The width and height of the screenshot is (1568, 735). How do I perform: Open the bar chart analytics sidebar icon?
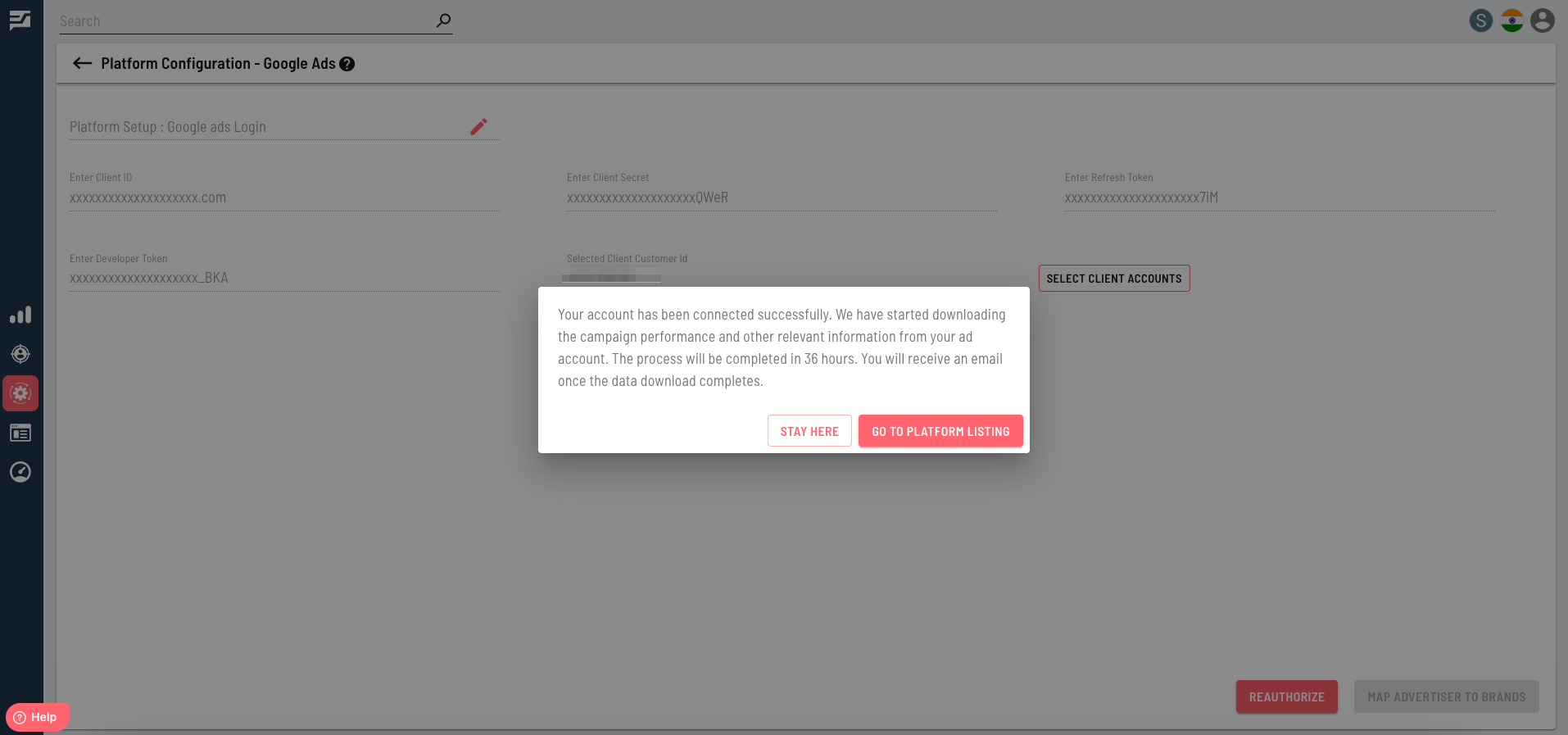point(20,315)
